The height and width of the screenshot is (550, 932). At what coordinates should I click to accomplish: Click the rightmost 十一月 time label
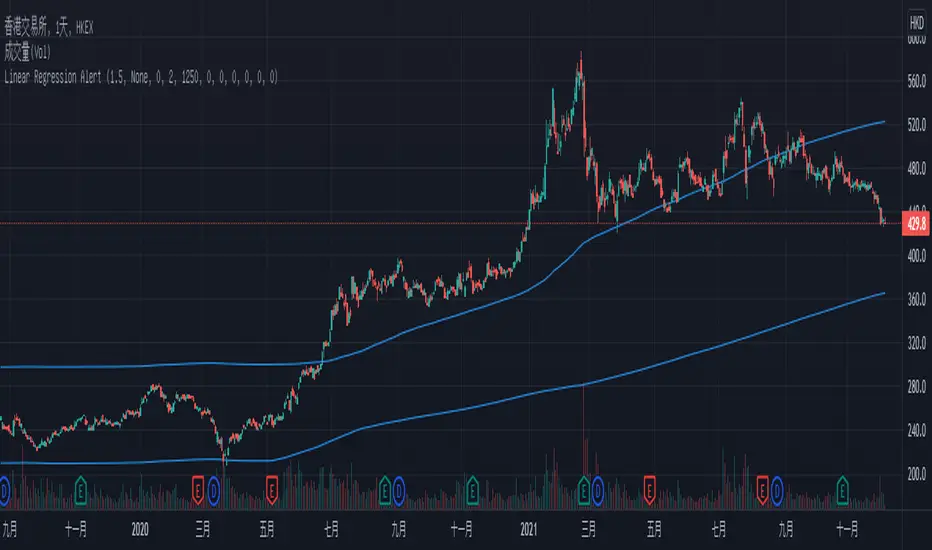847,529
